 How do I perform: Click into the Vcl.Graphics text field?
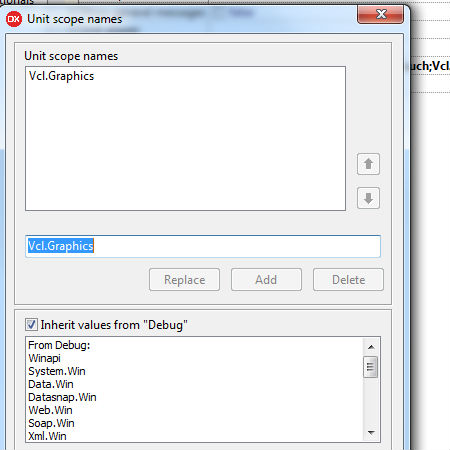[x=203, y=246]
